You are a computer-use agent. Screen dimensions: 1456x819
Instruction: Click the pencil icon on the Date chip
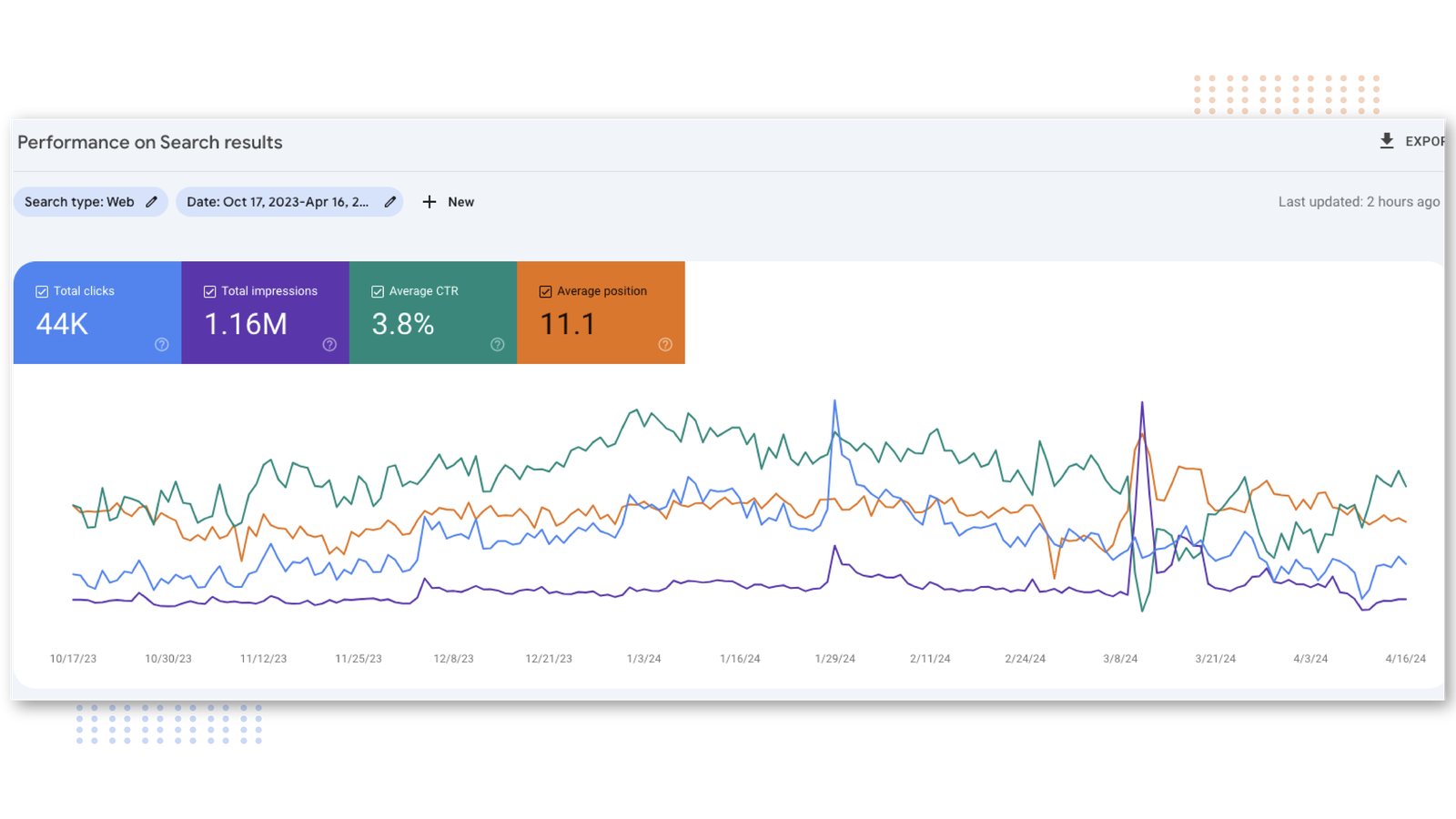pos(390,202)
